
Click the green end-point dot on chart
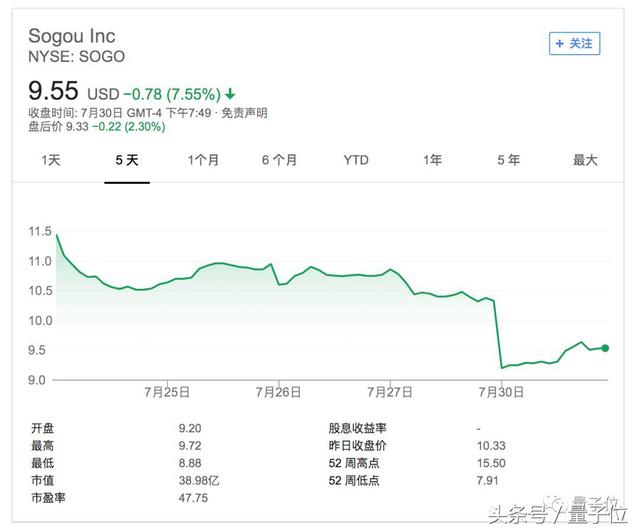click(605, 348)
